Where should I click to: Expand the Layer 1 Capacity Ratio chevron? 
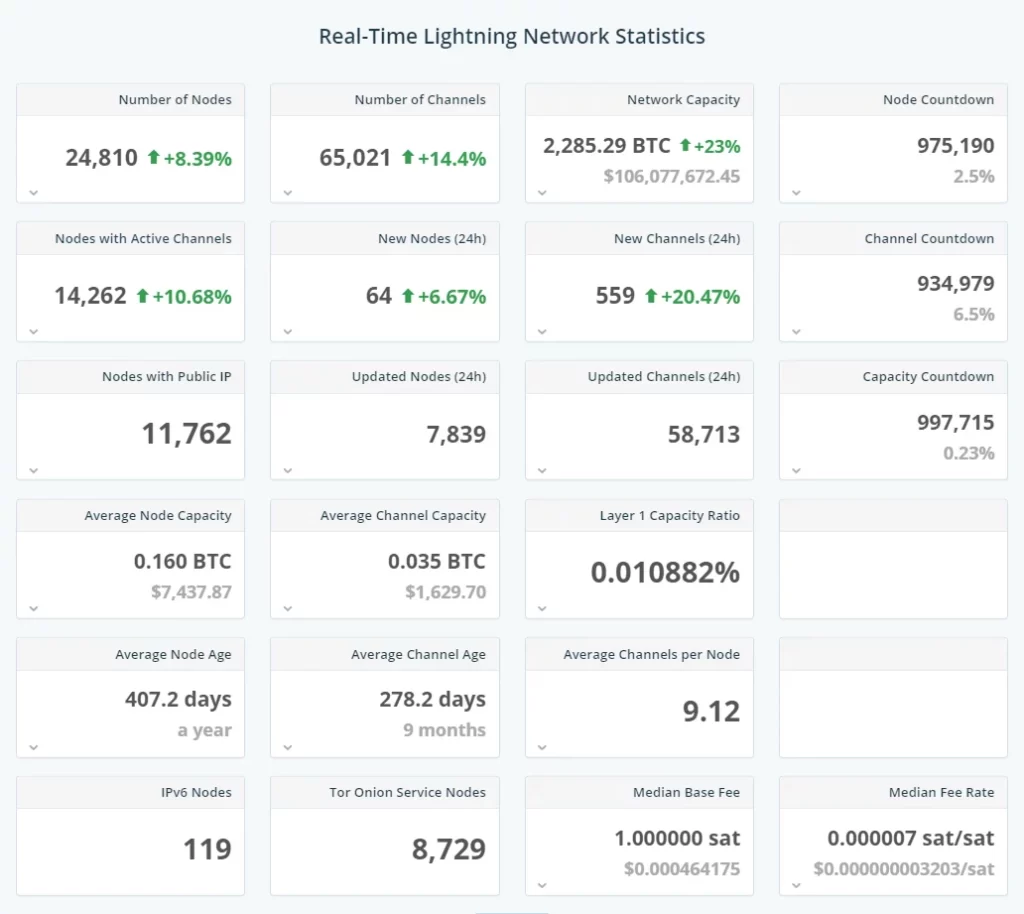[x=542, y=608]
